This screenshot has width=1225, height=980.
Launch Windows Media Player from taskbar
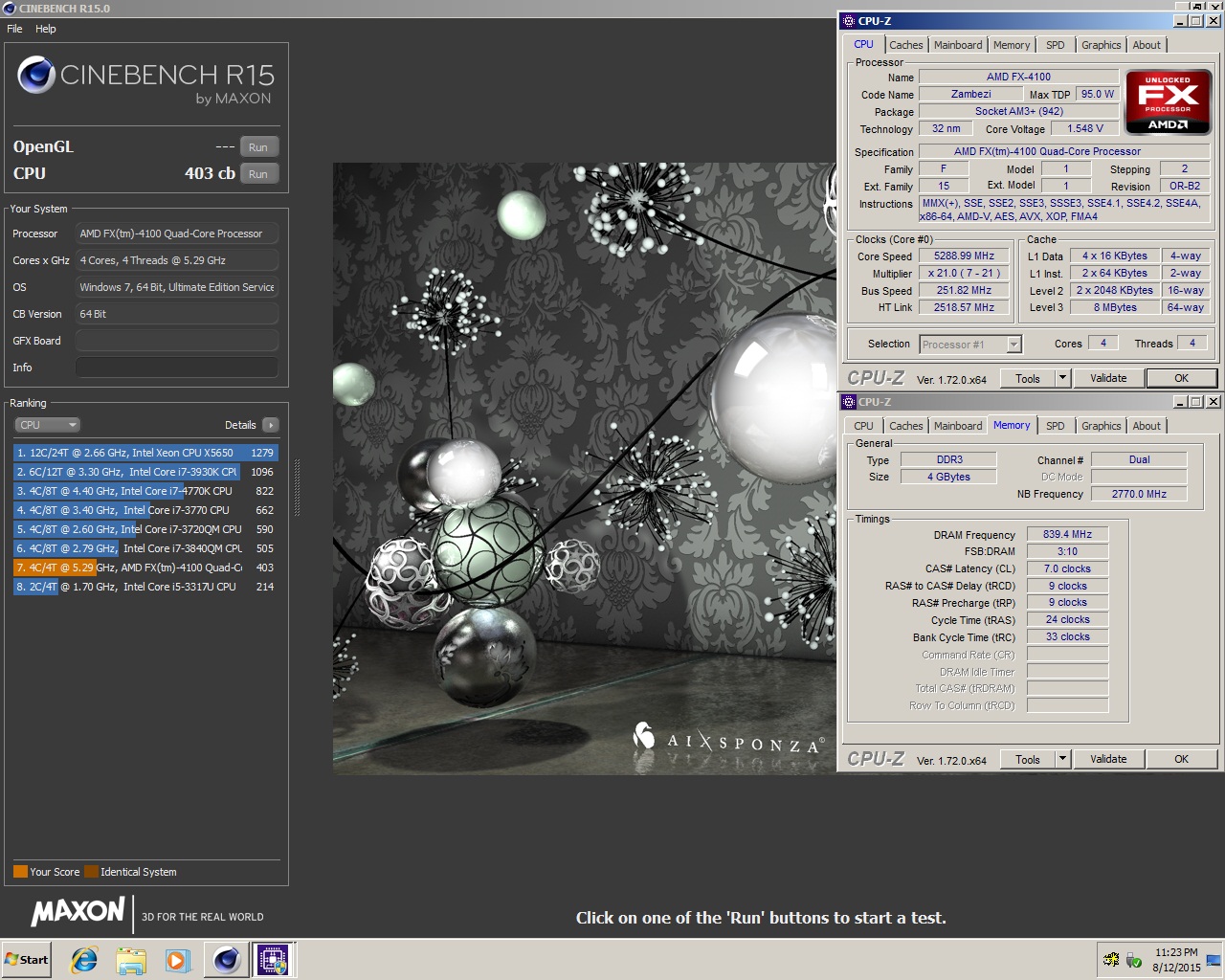(x=177, y=960)
